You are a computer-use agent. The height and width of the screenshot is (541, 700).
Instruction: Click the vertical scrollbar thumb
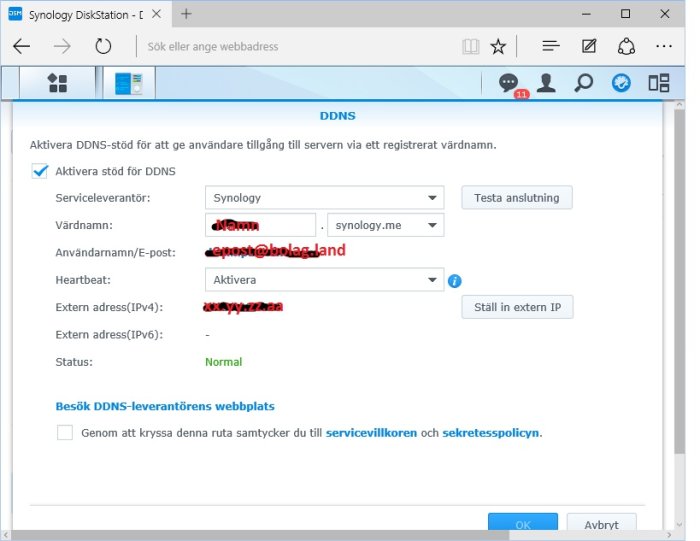679,281
